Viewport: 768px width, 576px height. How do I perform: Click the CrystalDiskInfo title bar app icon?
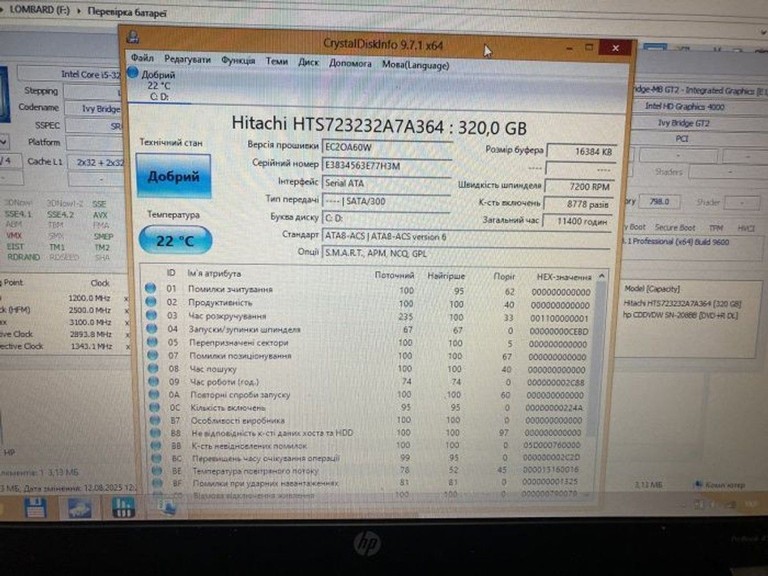coord(133,37)
